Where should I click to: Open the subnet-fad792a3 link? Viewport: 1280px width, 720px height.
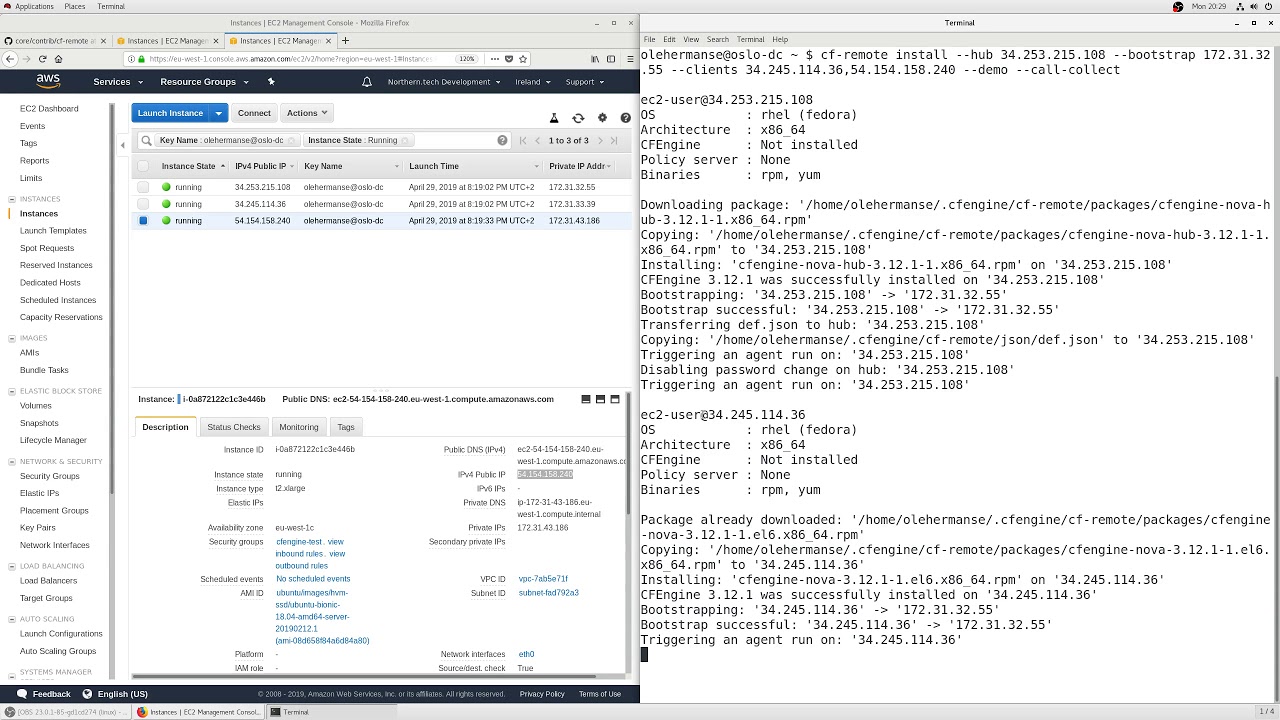tap(548, 593)
